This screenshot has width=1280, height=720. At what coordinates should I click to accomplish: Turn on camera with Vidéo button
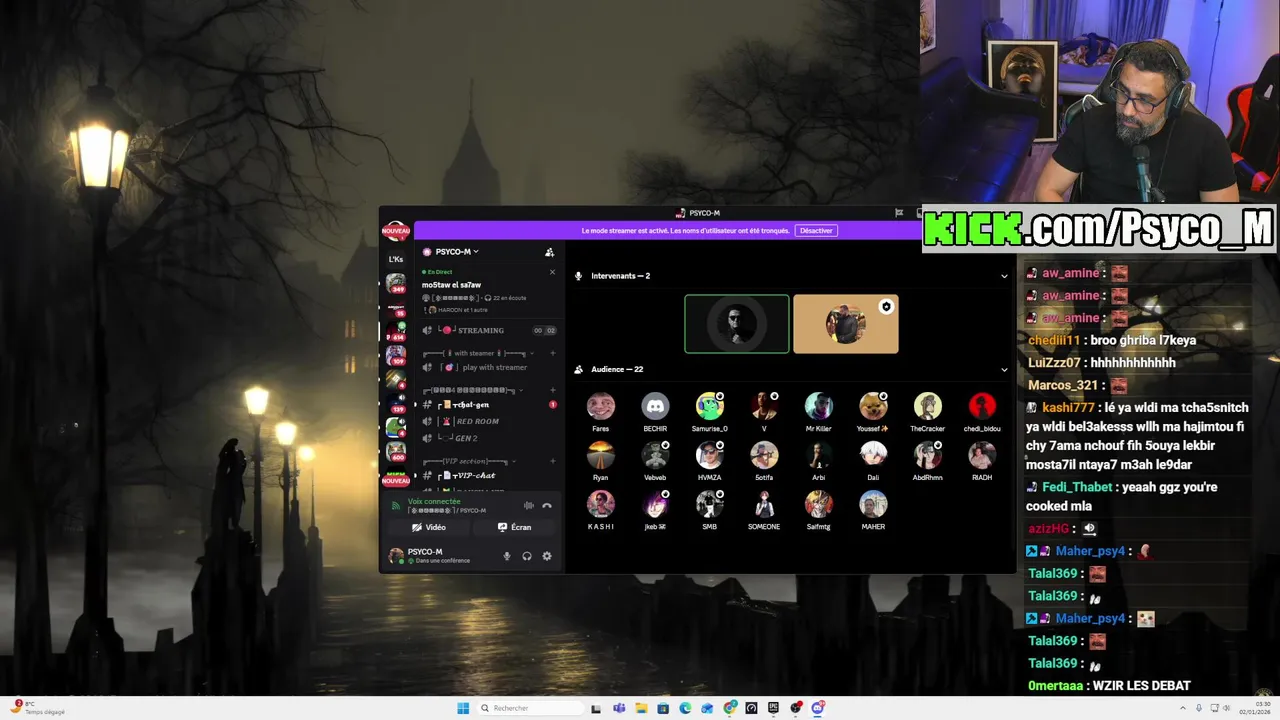point(429,527)
